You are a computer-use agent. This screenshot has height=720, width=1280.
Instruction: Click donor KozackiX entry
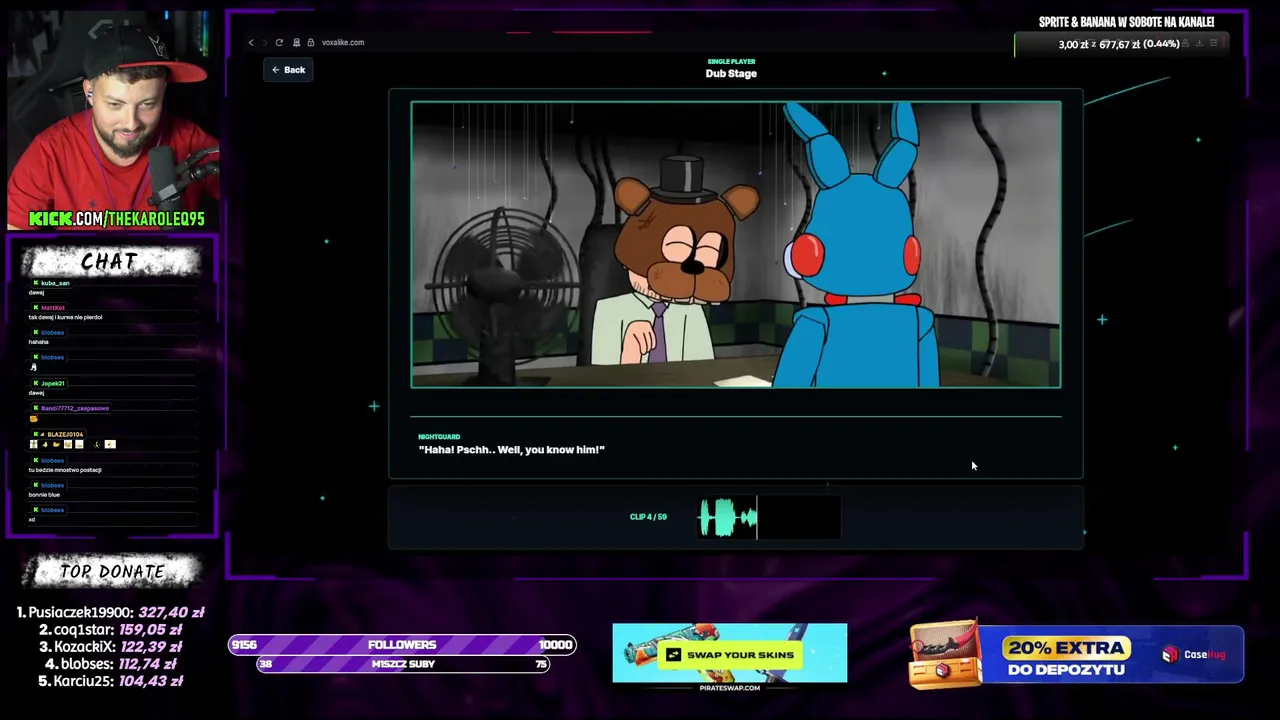click(110, 647)
